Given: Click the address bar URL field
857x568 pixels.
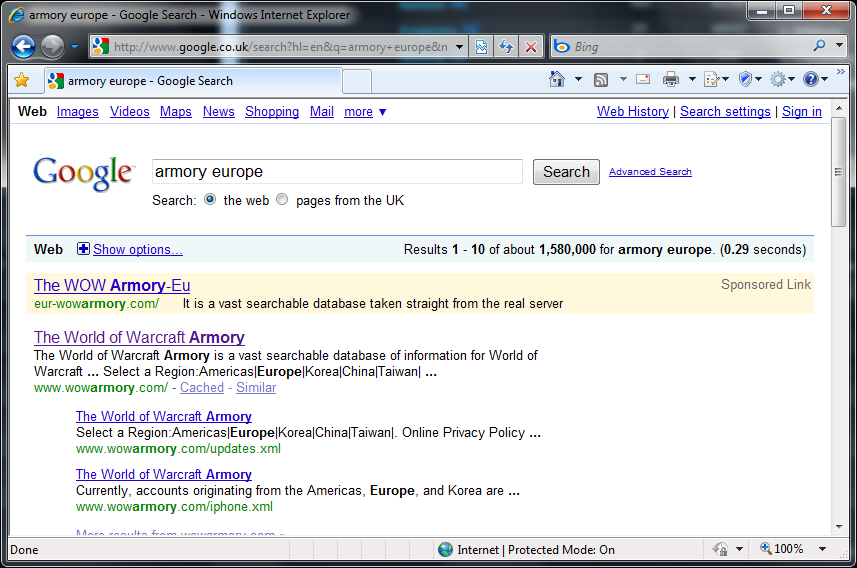Looking at the screenshot, I should (x=280, y=47).
